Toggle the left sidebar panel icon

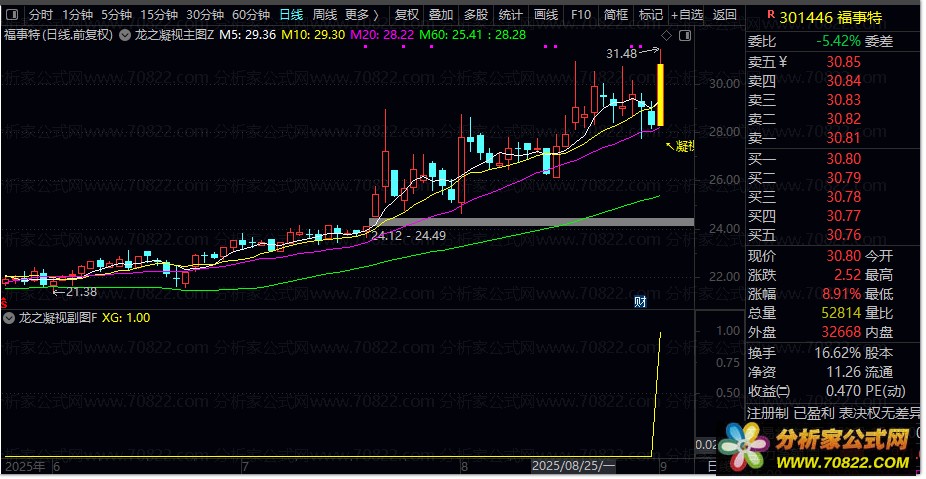14,14
